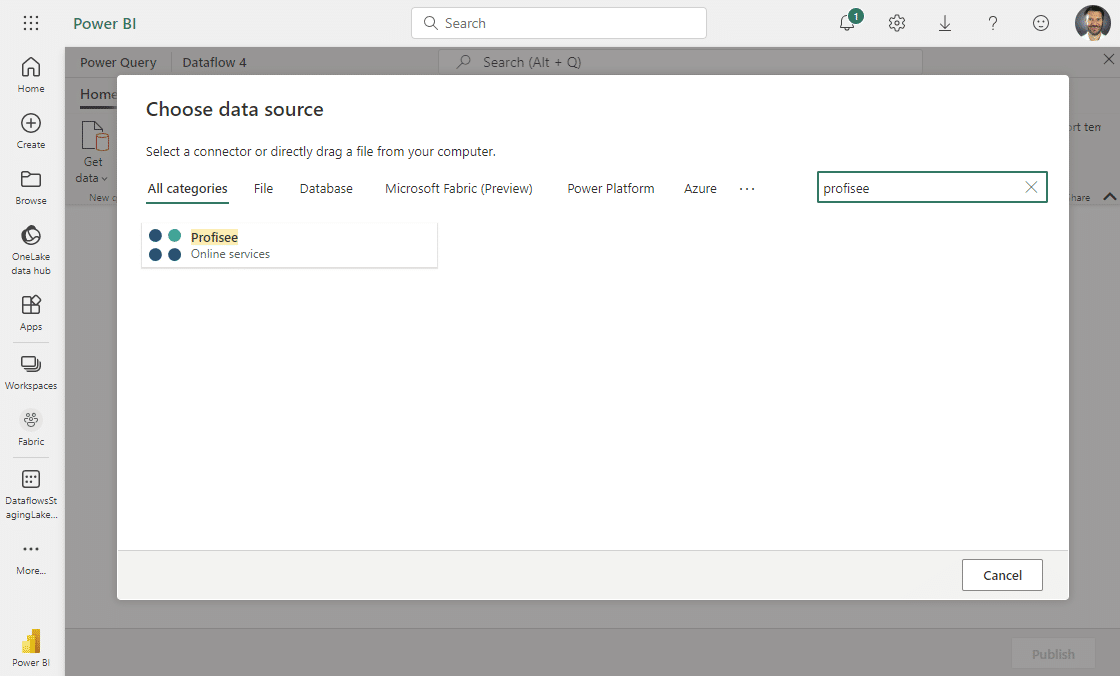Show more category tabs ellipsis
The width and height of the screenshot is (1120, 676).
point(746,189)
